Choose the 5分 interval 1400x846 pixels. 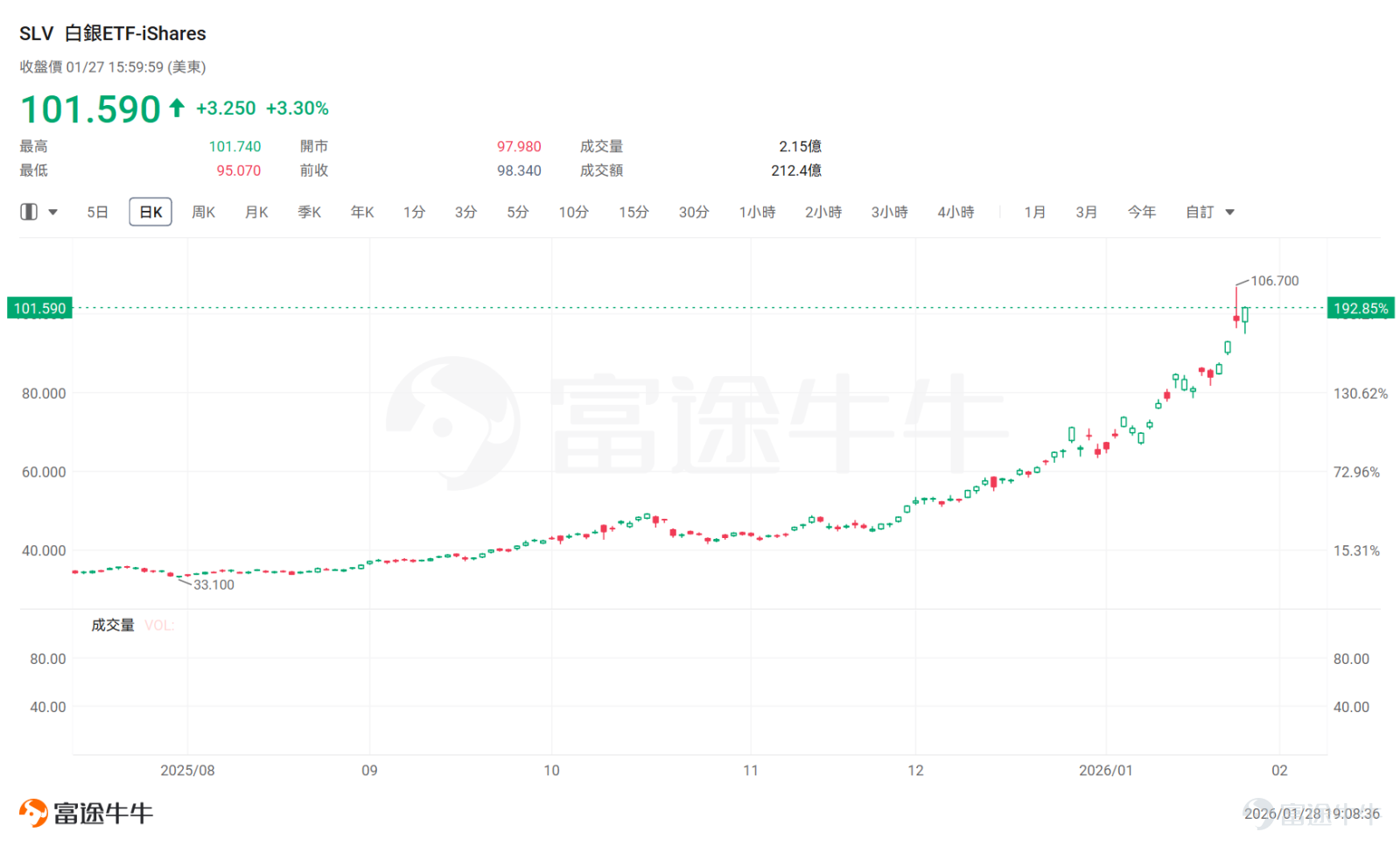[x=518, y=212]
